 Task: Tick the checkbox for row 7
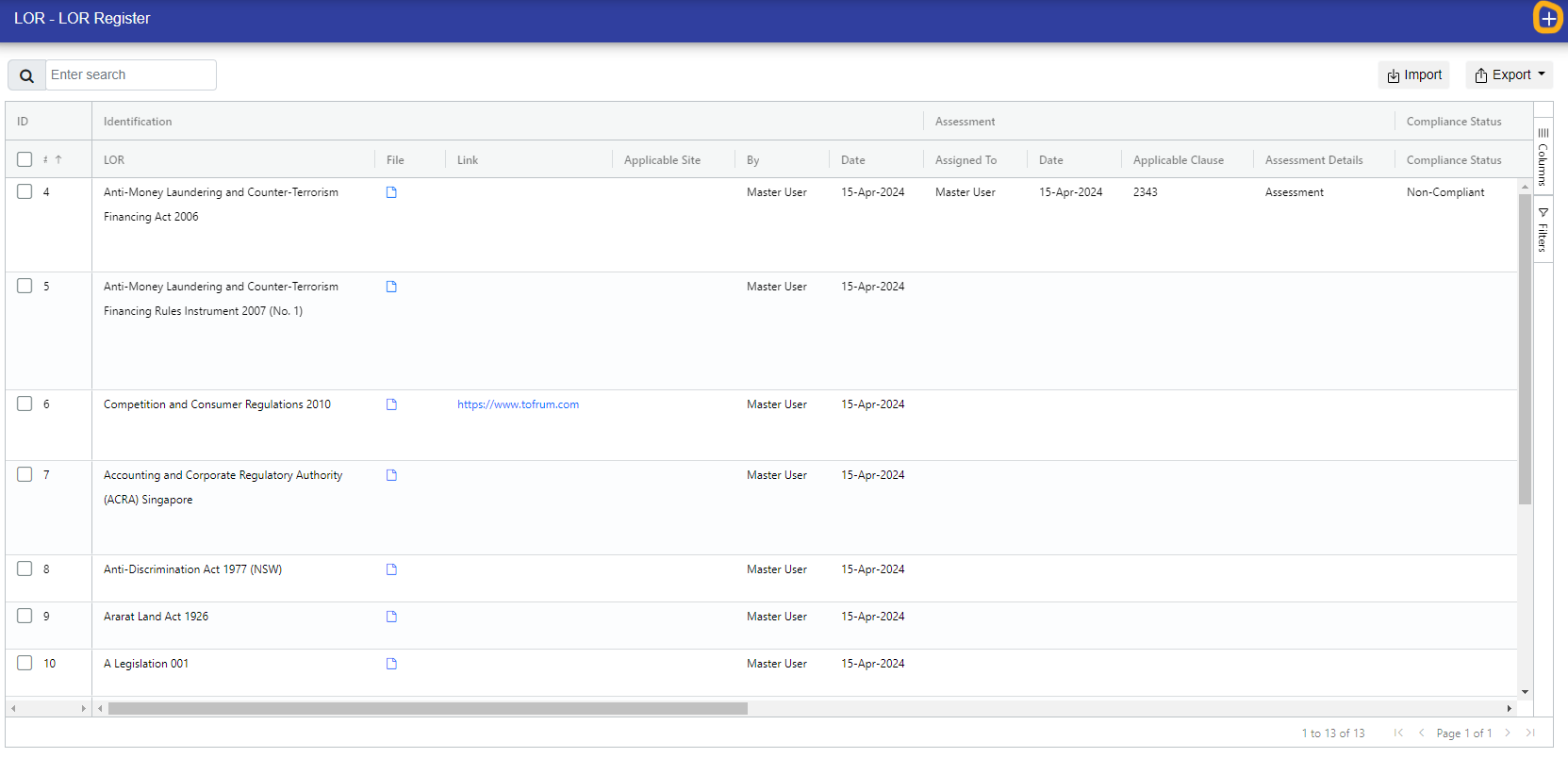point(25,474)
